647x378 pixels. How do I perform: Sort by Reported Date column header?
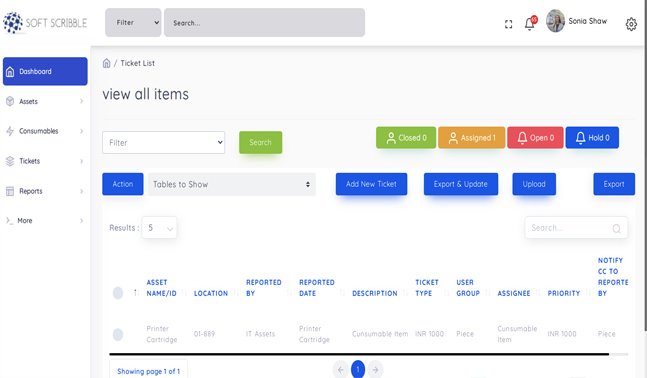(x=317, y=288)
